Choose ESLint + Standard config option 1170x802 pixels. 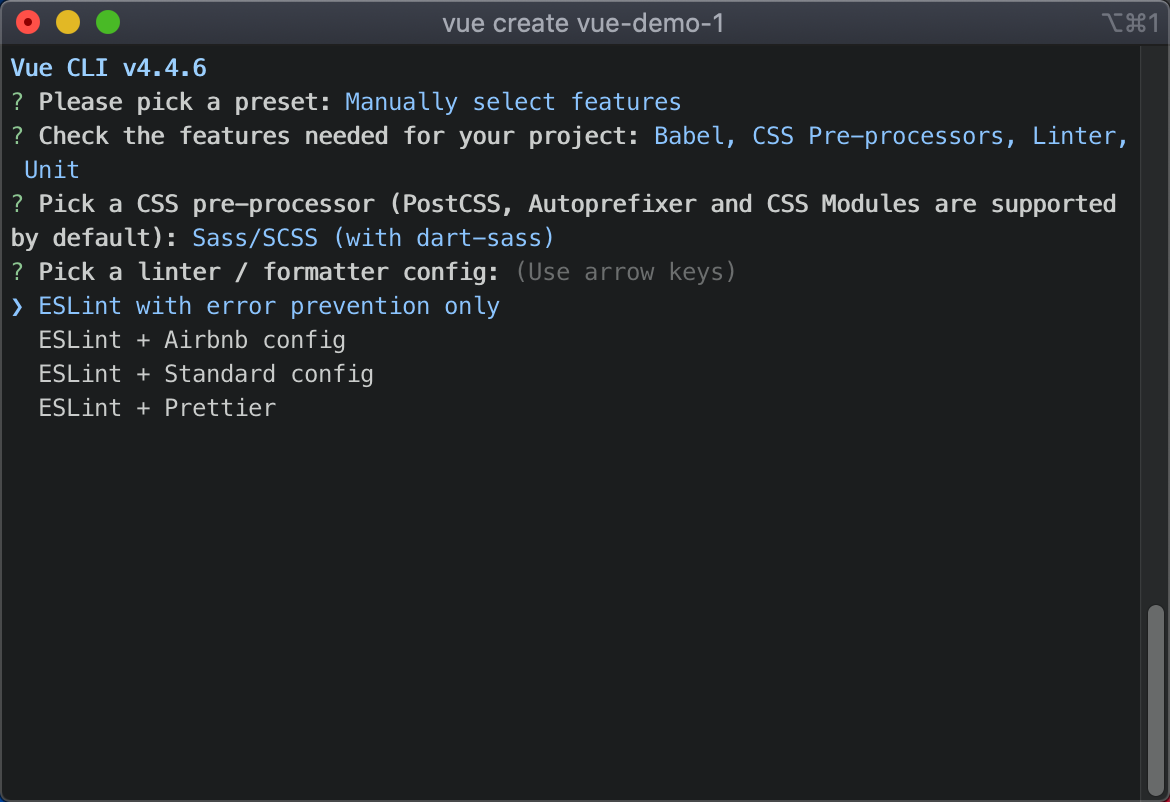click(x=206, y=374)
